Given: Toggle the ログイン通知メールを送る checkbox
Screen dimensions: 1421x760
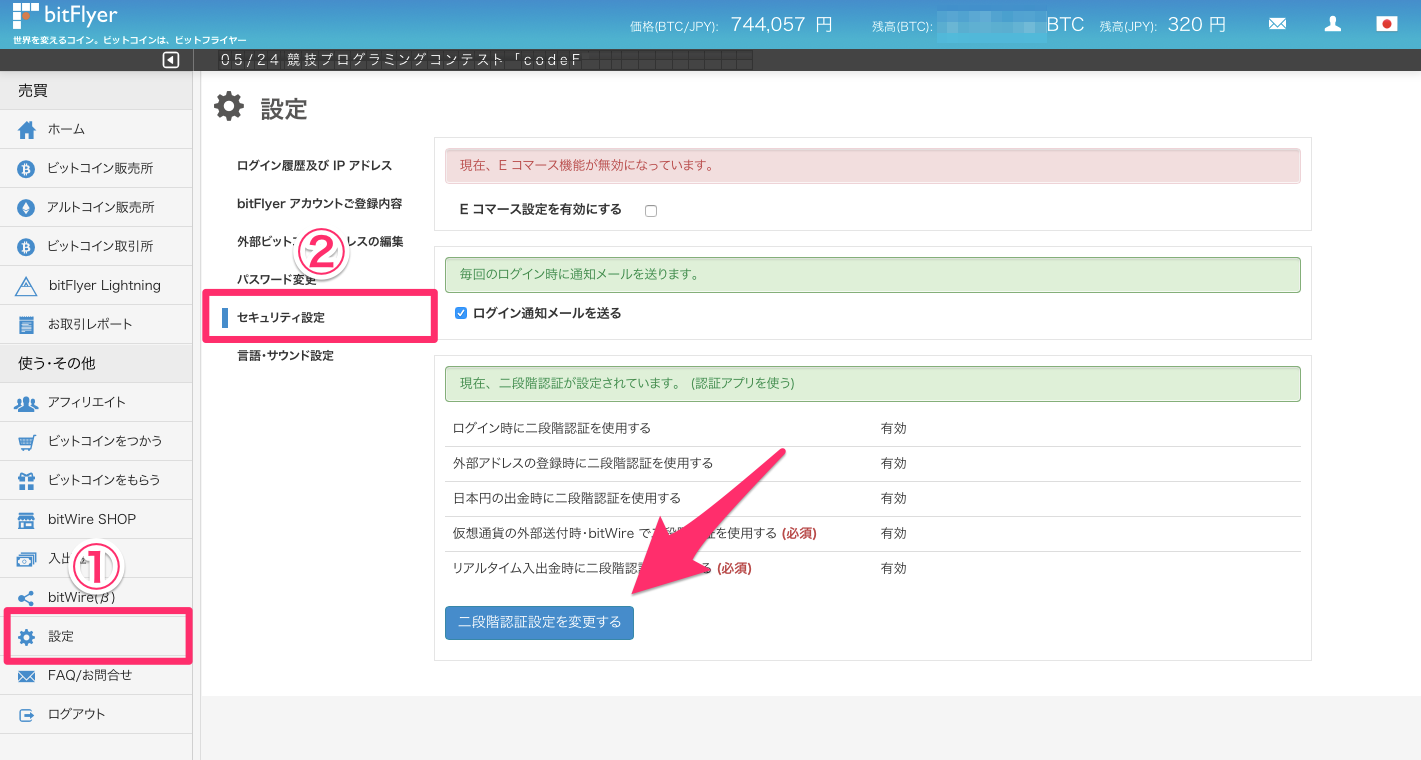Looking at the screenshot, I should (x=461, y=313).
